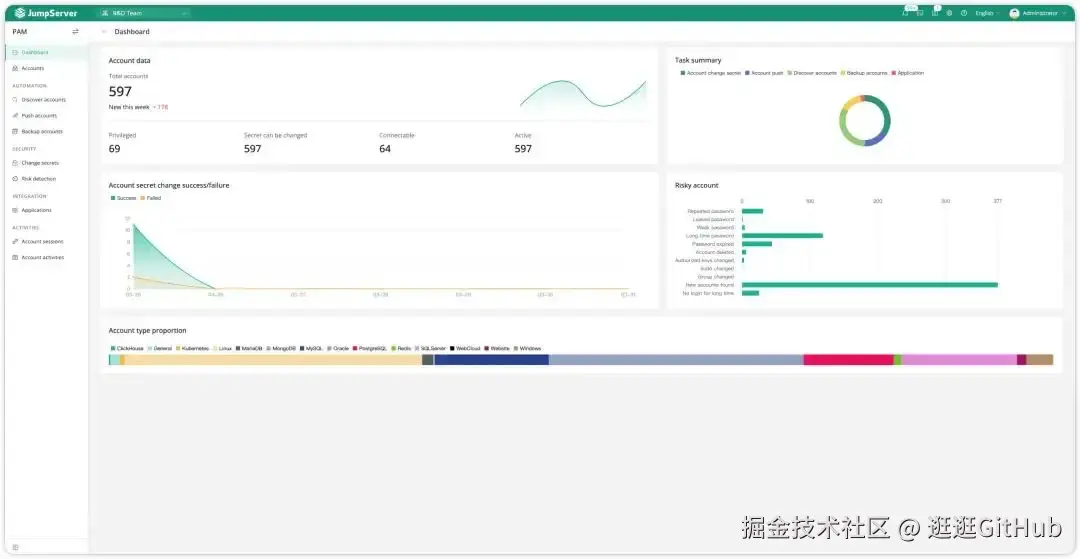This screenshot has height=559, width=1080.
Task: Toggle PostgreSQL legend item
Action: (x=371, y=348)
